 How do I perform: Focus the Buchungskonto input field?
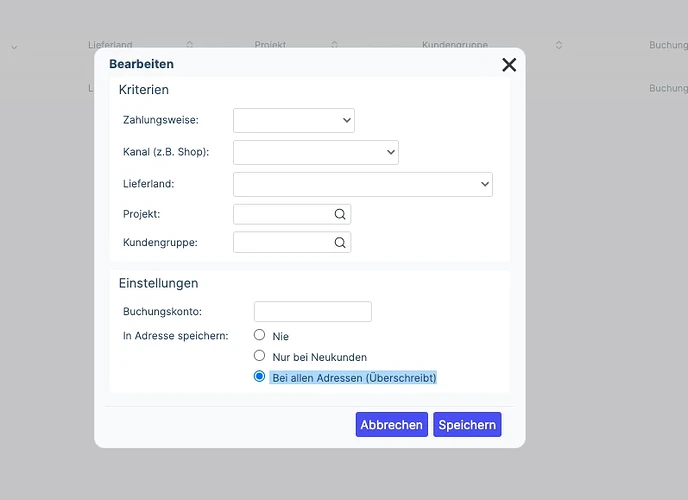pyautogui.click(x=313, y=311)
